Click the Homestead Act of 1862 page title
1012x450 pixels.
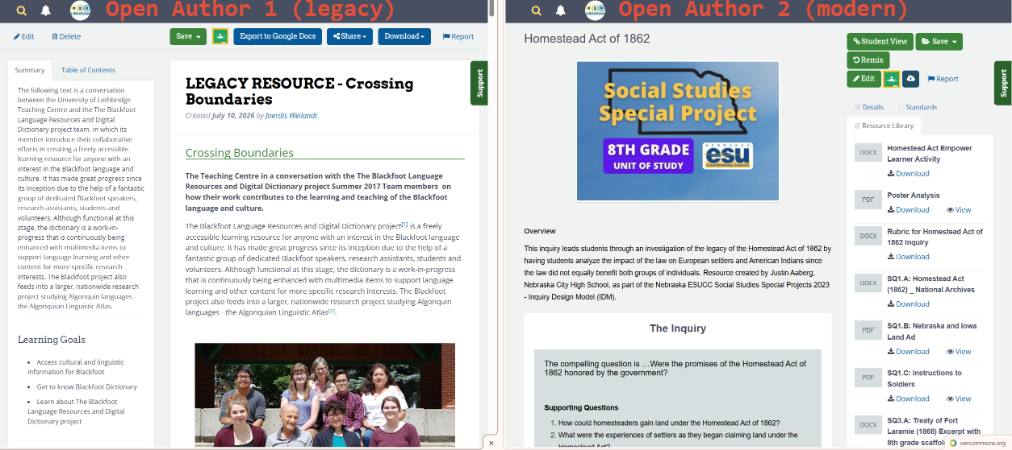[587, 39]
